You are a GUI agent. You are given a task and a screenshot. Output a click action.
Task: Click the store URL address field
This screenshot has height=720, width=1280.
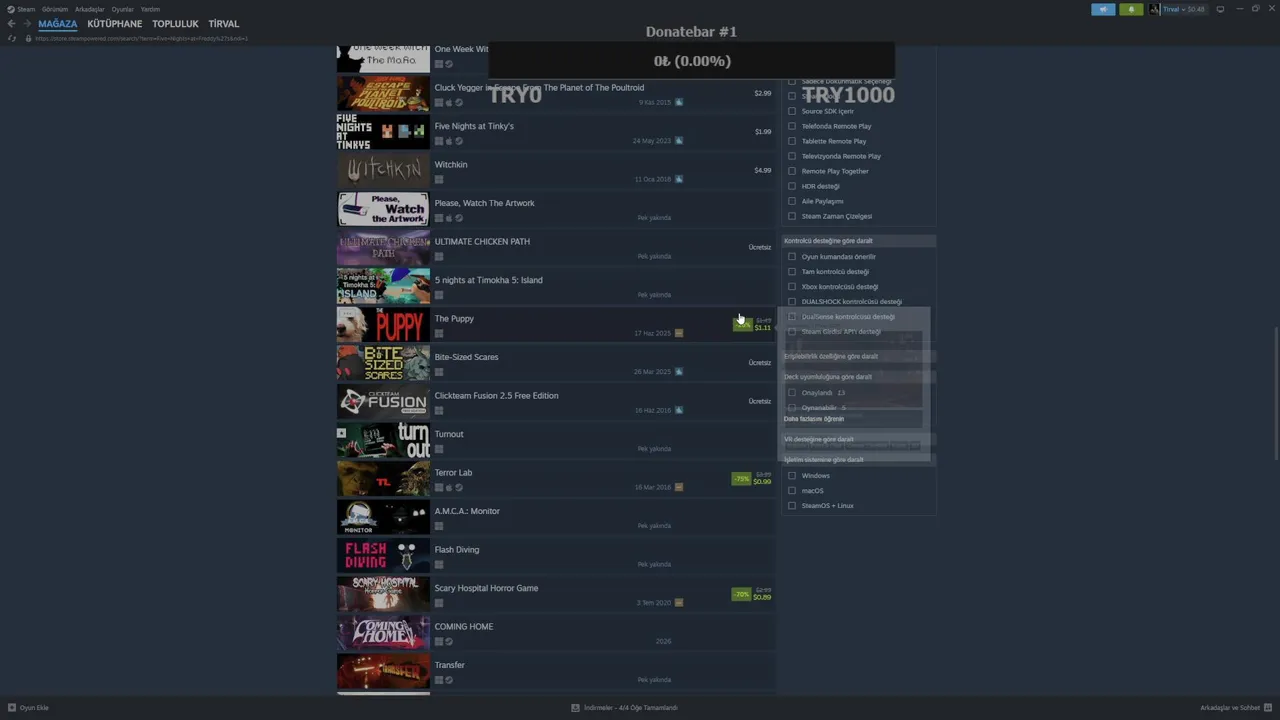[142, 38]
